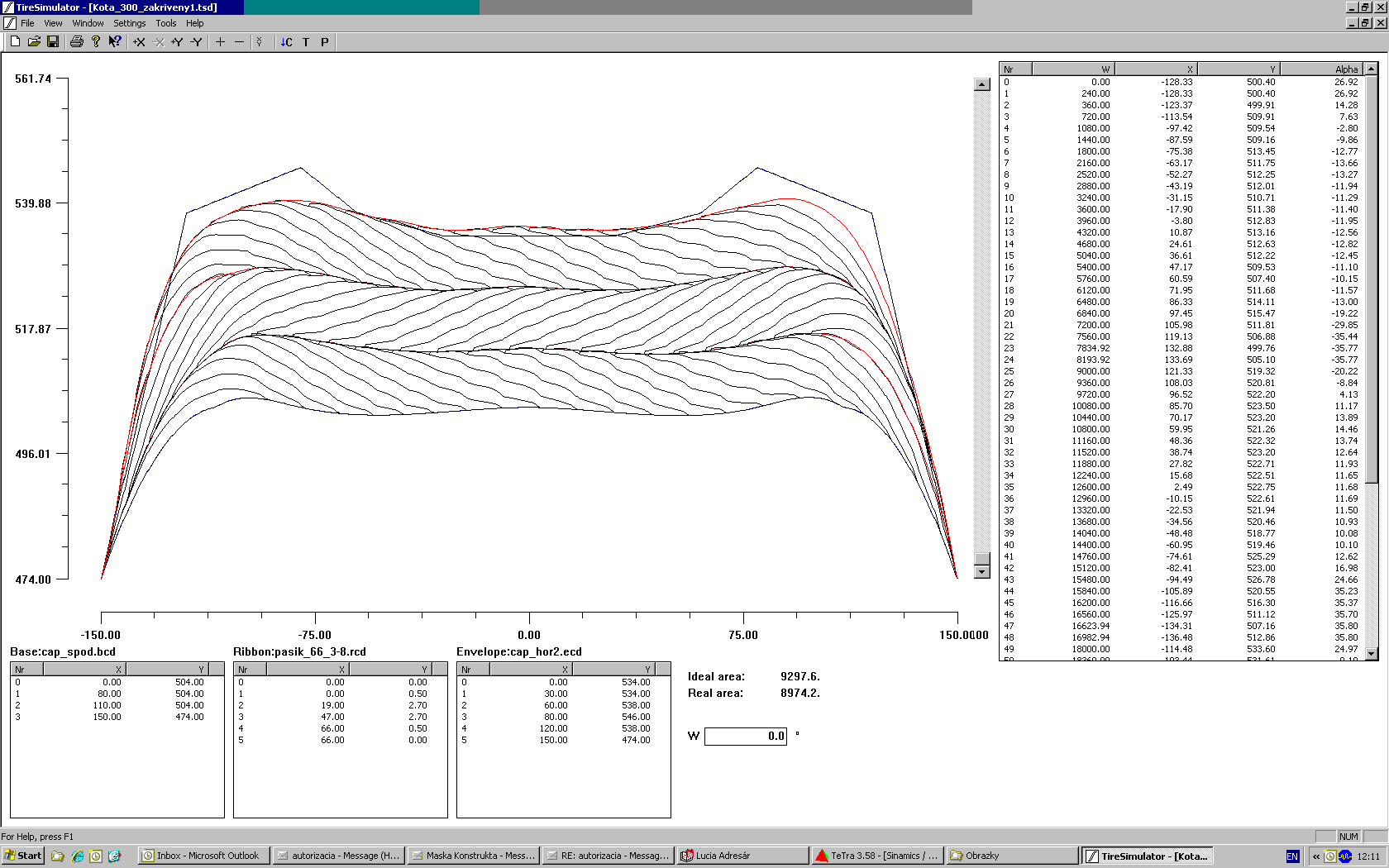Click the plot vertical scrollbar thumb
This screenshot has height=868, width=1389.
(x=981, y=559)
